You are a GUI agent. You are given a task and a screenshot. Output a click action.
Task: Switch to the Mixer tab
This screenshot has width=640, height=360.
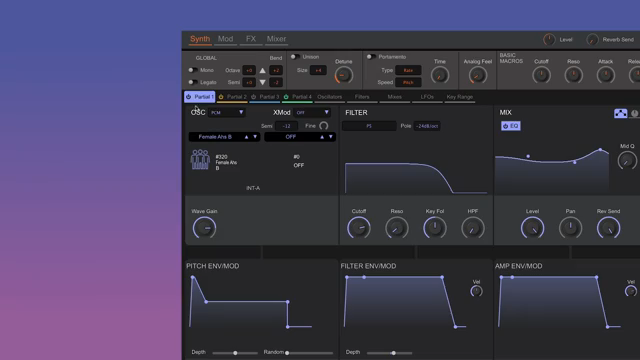(276, 39)
